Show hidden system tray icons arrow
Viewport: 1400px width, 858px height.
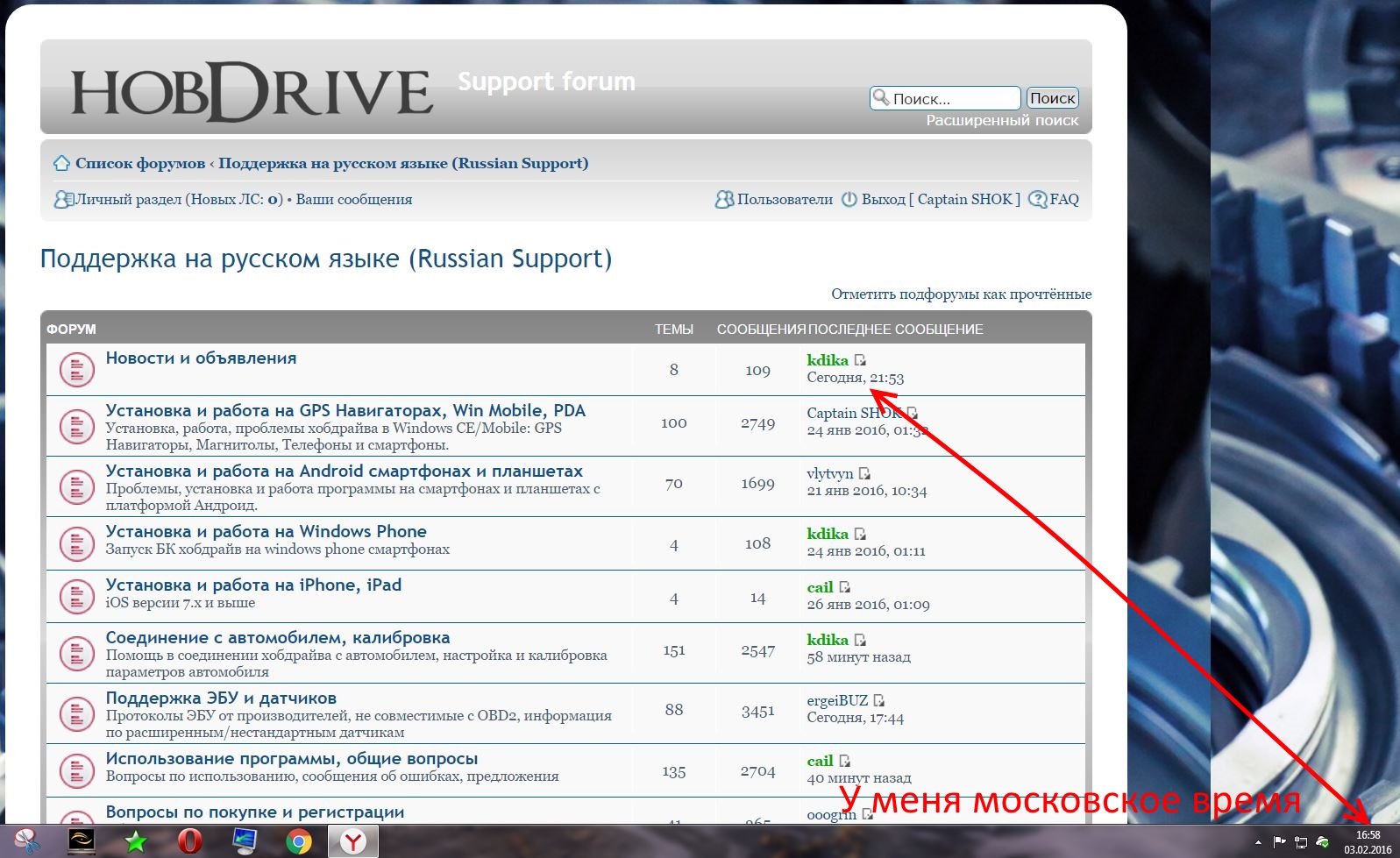click(x=1259, y=842)
